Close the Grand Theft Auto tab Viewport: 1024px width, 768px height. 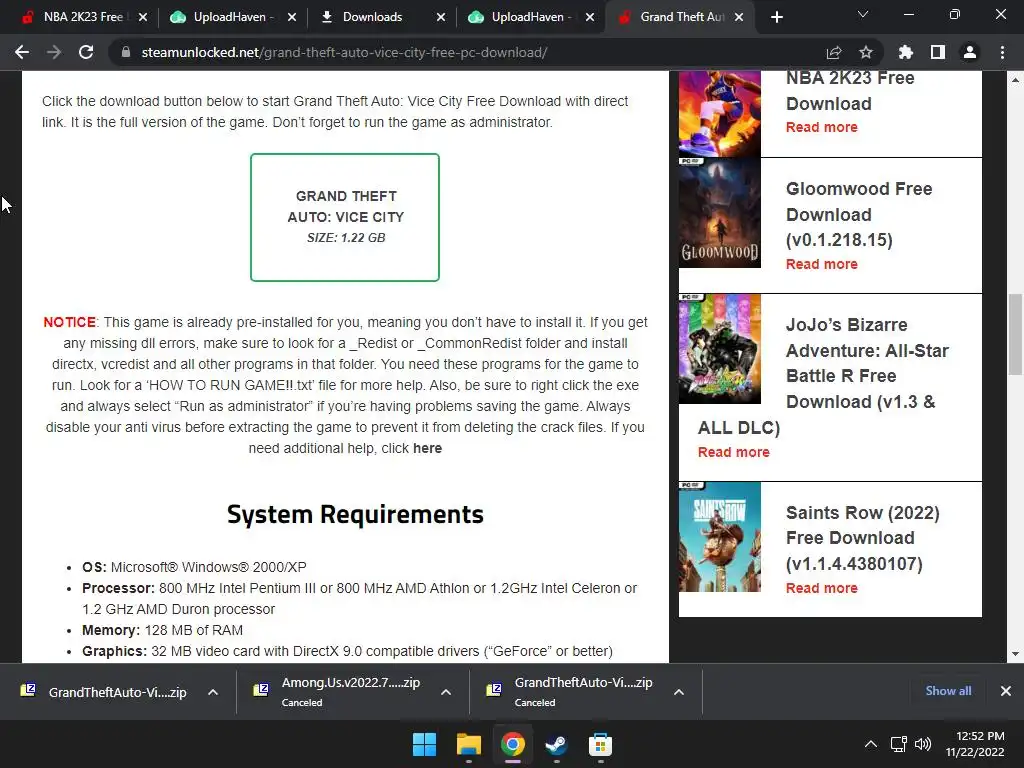click(739, 17)
